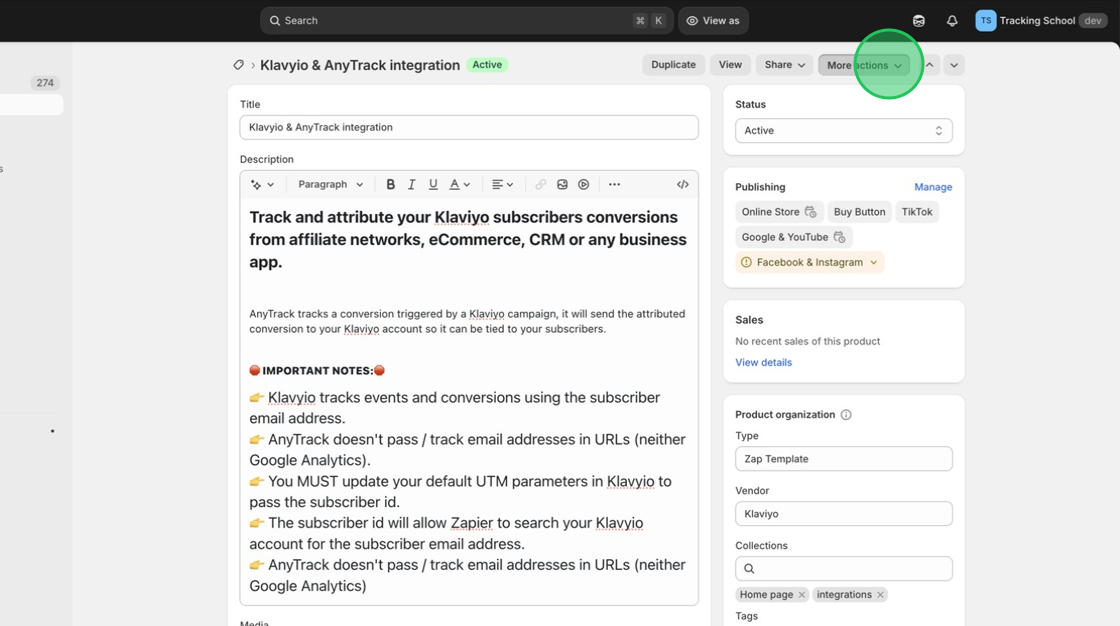
Task: Open the notifications bell
Action: click(x=952, y=21)
